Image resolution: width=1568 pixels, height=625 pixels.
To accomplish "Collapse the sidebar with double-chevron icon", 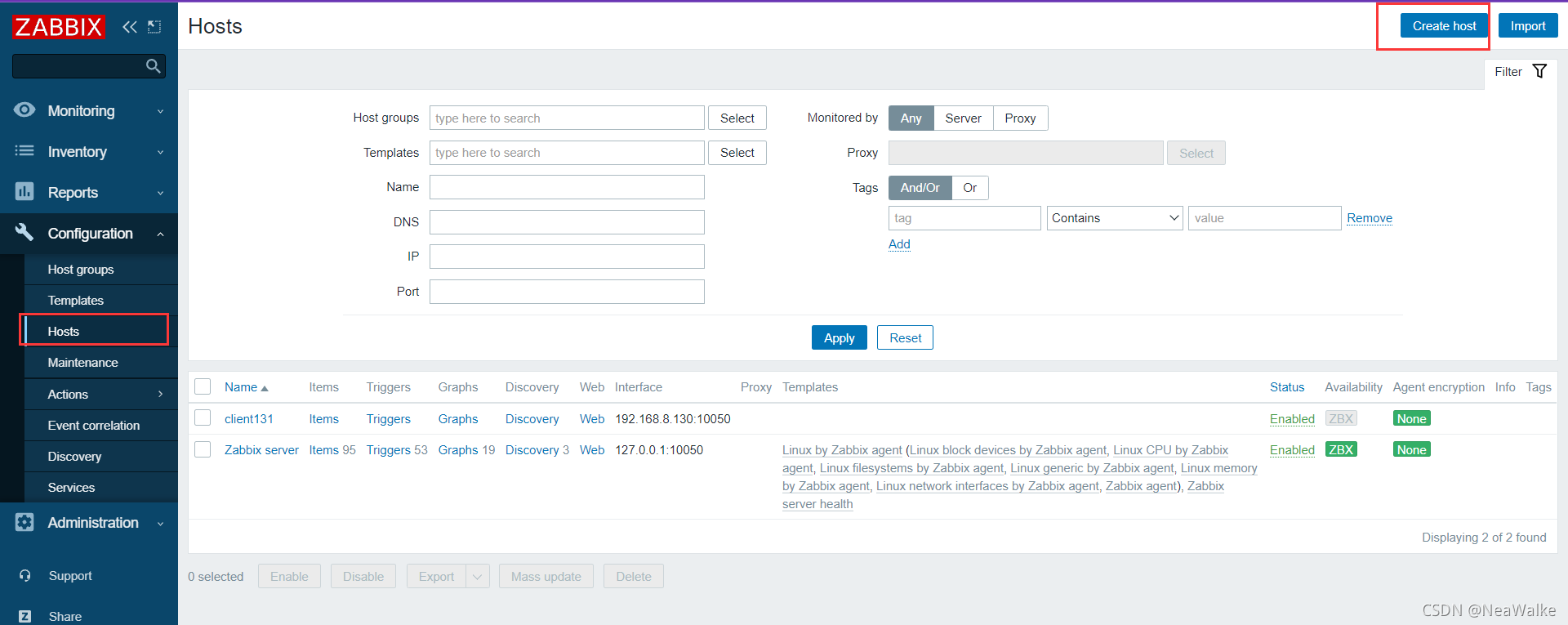I will click(129, 27).
